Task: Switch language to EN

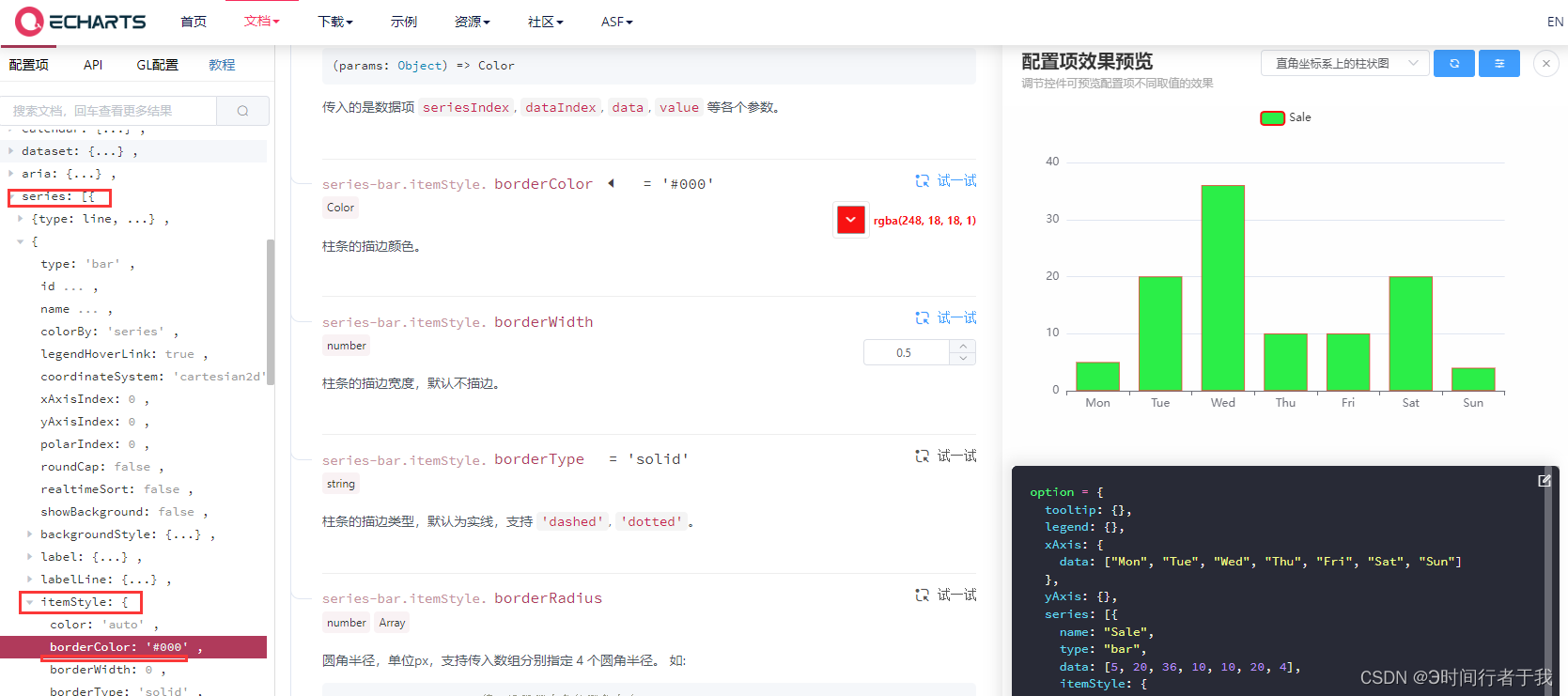Action: click(1555, 22)
